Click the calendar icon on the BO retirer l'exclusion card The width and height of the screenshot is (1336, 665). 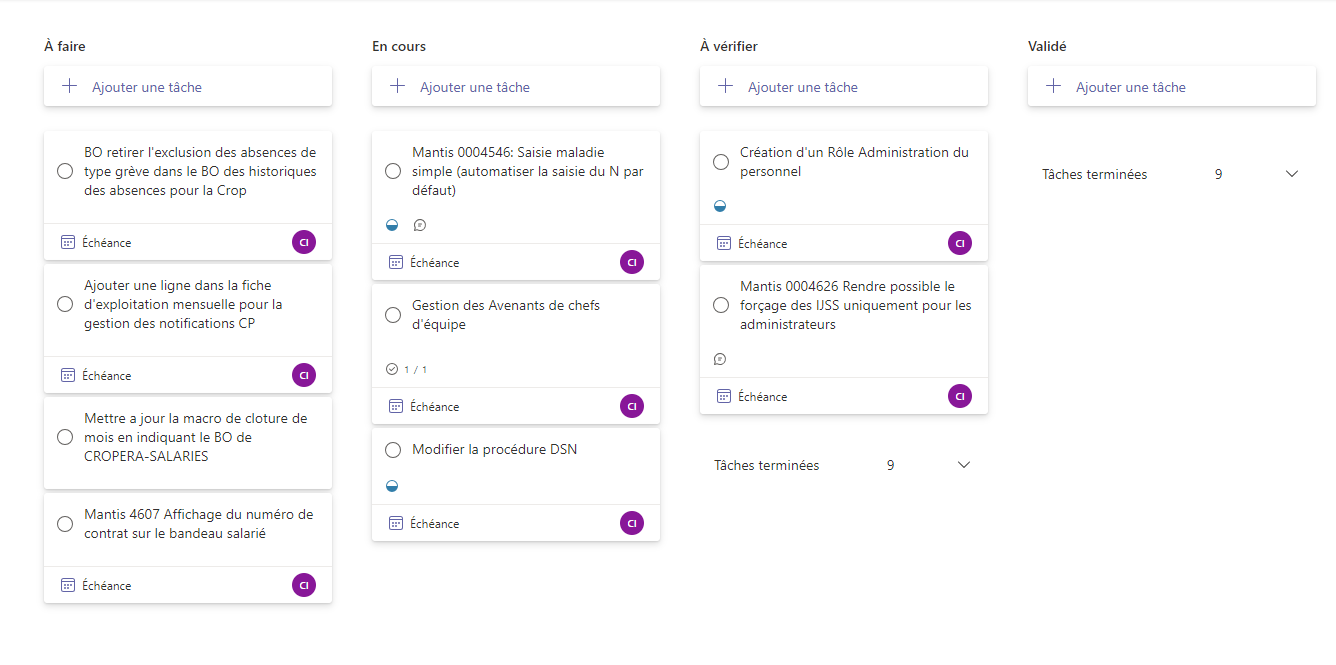coord(68,242)
